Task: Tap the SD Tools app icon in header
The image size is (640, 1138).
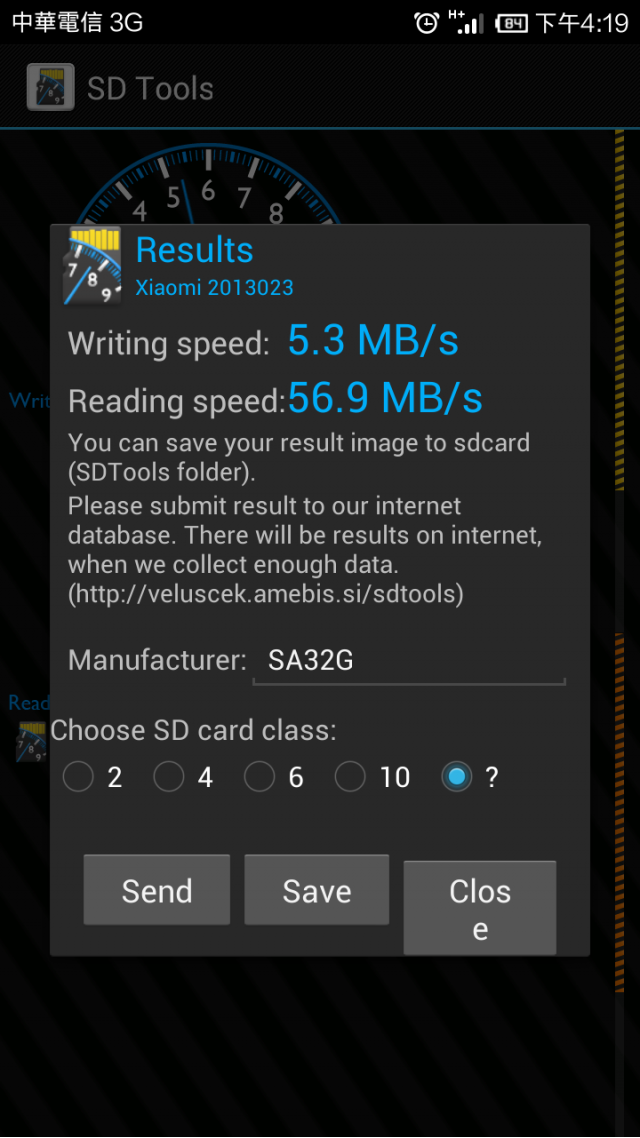Action: coord(51,88)
